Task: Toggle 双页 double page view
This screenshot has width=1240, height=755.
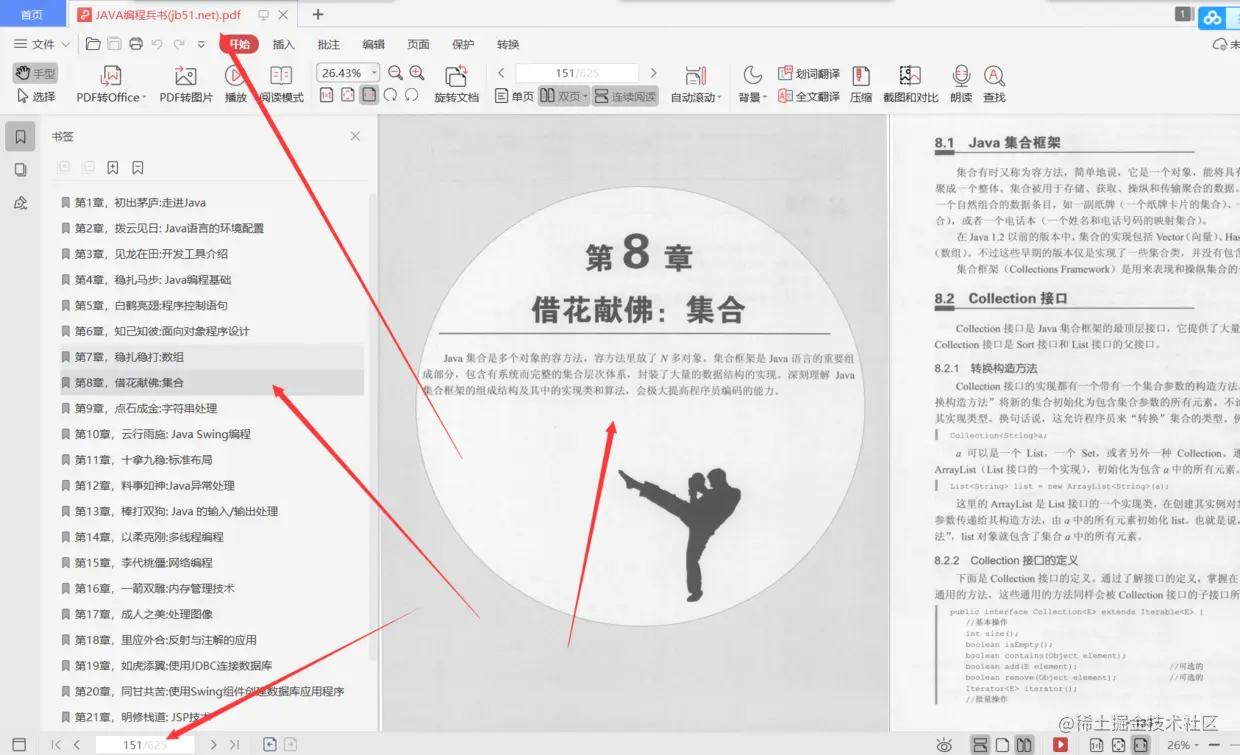Action: click(563, 97)
